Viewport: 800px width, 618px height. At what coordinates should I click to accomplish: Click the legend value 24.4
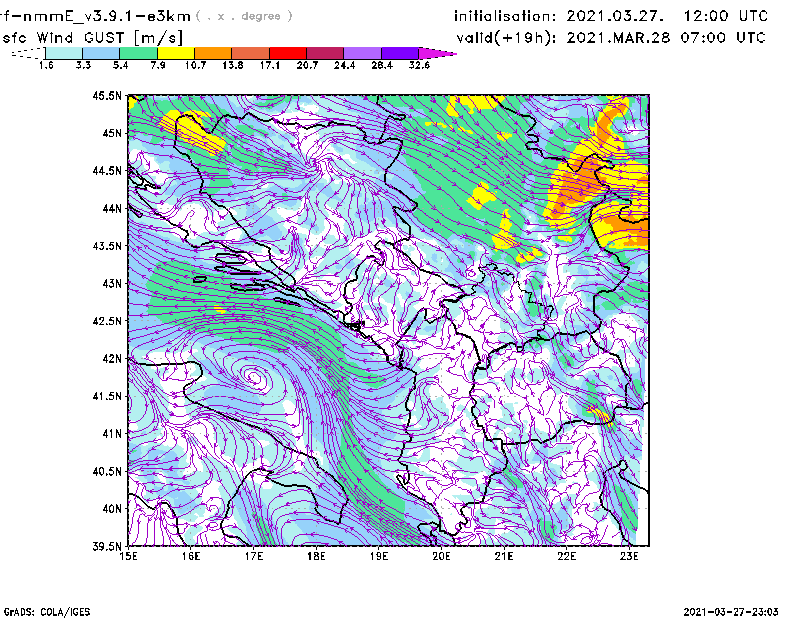(x=344, y=65)
